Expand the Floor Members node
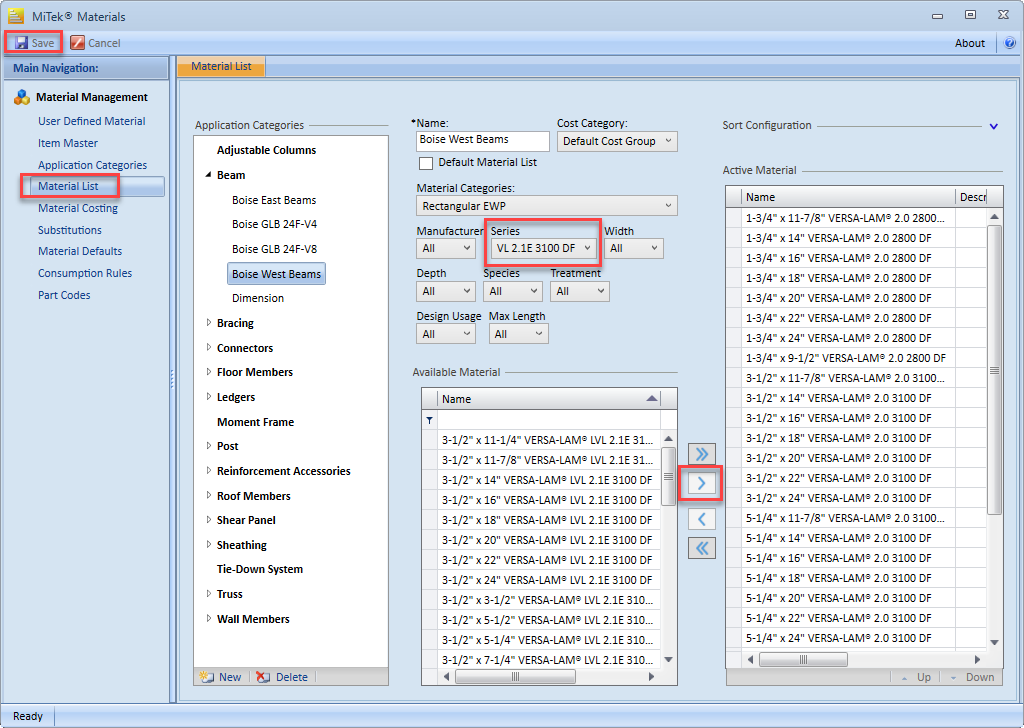Viewport: 1024px width, 728px height. point(208,372)
